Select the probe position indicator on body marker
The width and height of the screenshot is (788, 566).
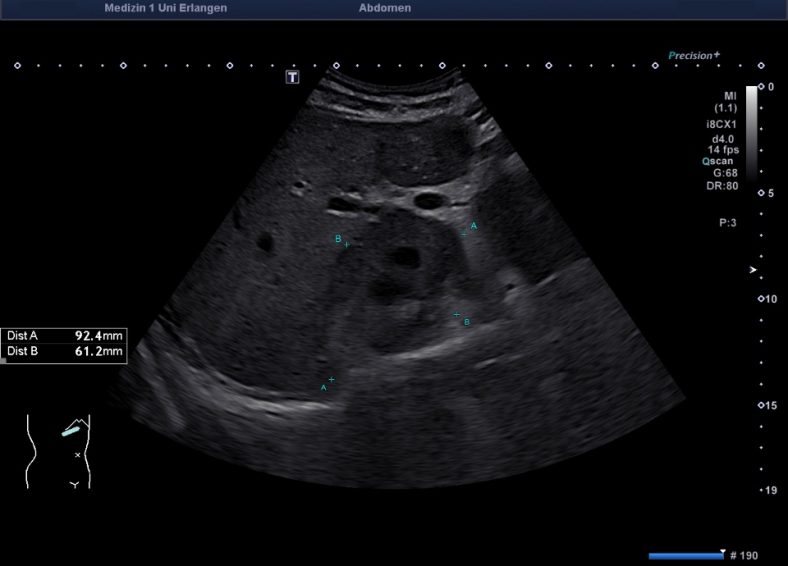[x=72, y=430]
